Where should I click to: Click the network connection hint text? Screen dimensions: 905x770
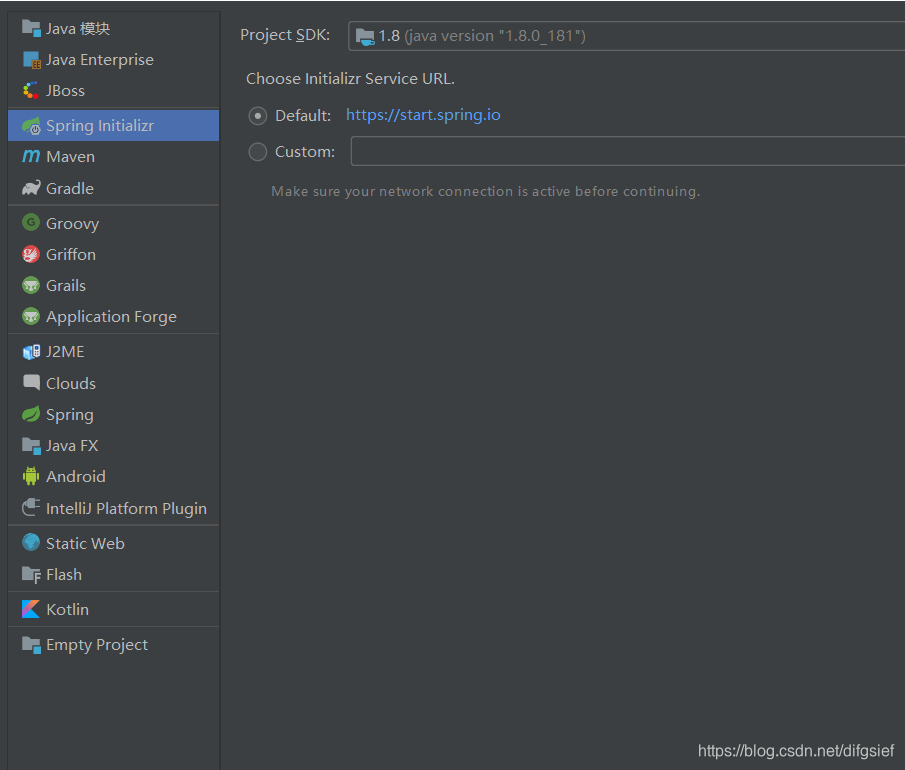(486, 191)
